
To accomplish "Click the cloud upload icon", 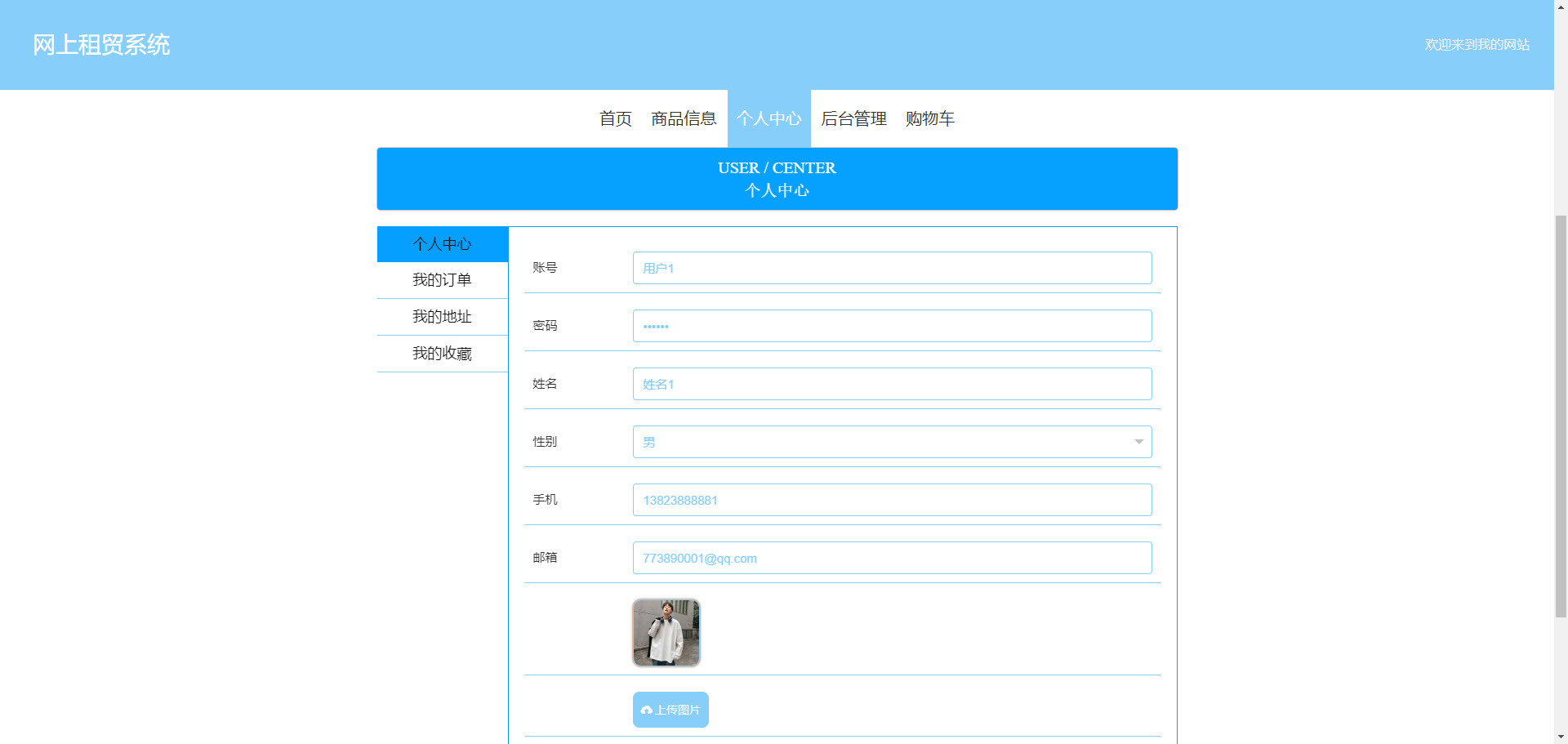I will 647,711.
